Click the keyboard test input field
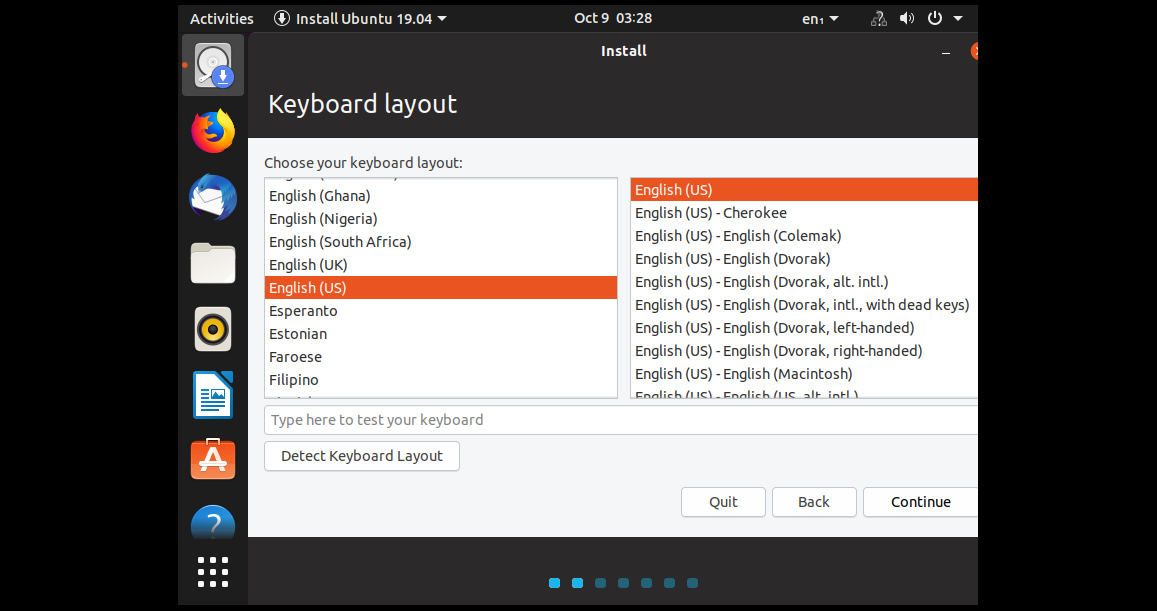 pos(620,419)
